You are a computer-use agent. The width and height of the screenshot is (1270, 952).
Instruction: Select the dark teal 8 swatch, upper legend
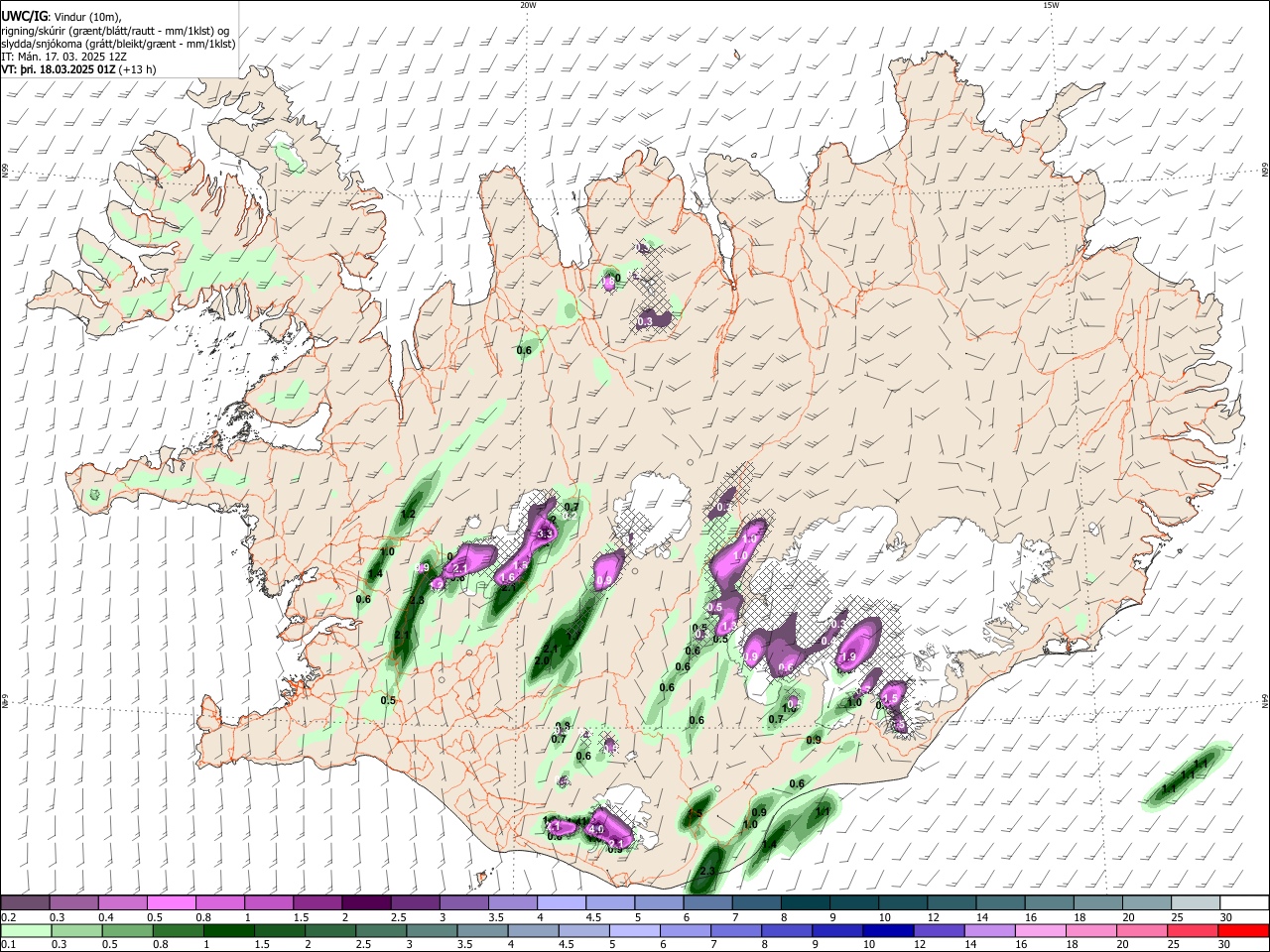[805, 903]
